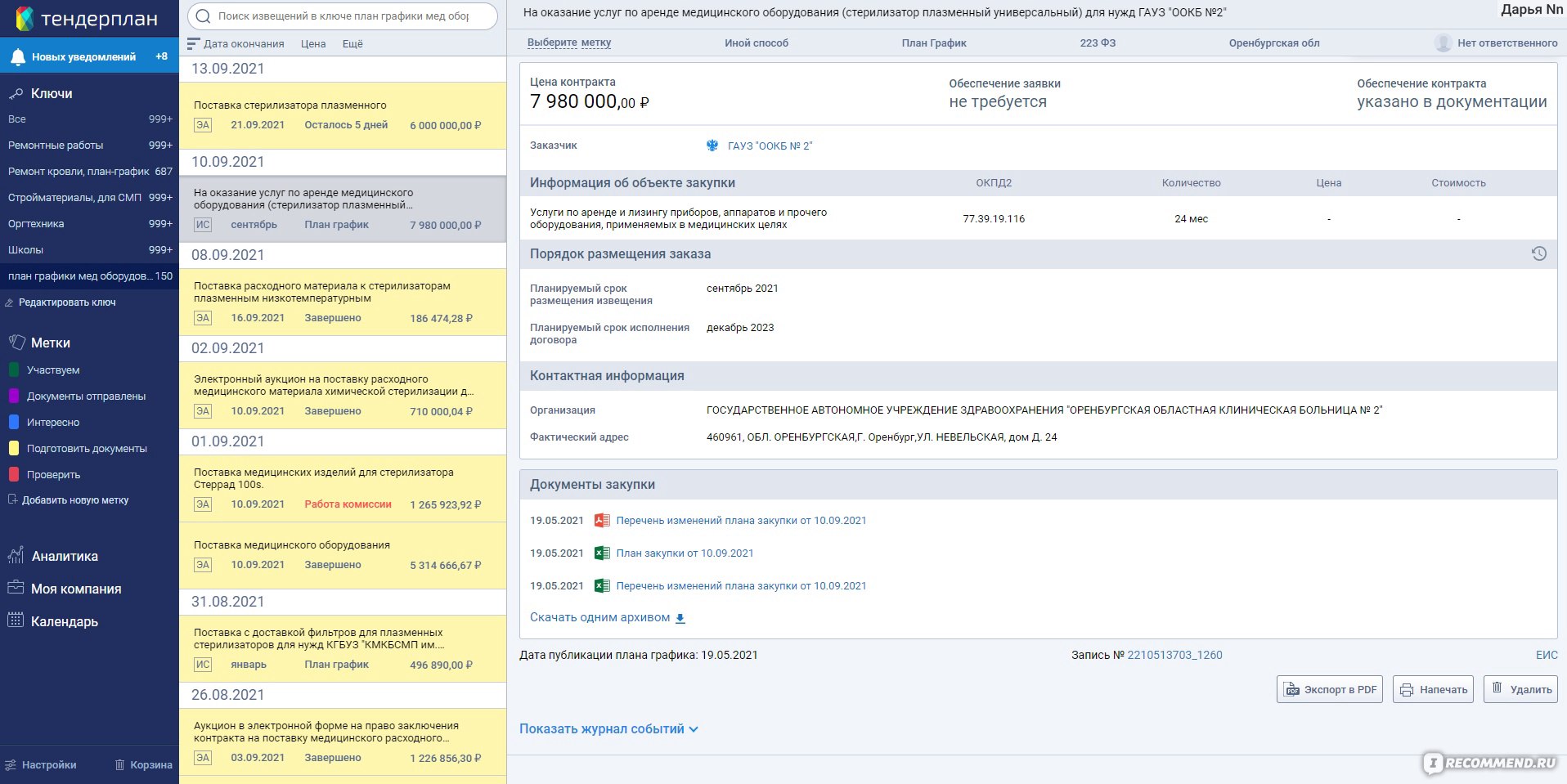The image size is (1567, 784).
Task: Click the user avatar icon near Нет ответственного
Action: point(1444,43)
